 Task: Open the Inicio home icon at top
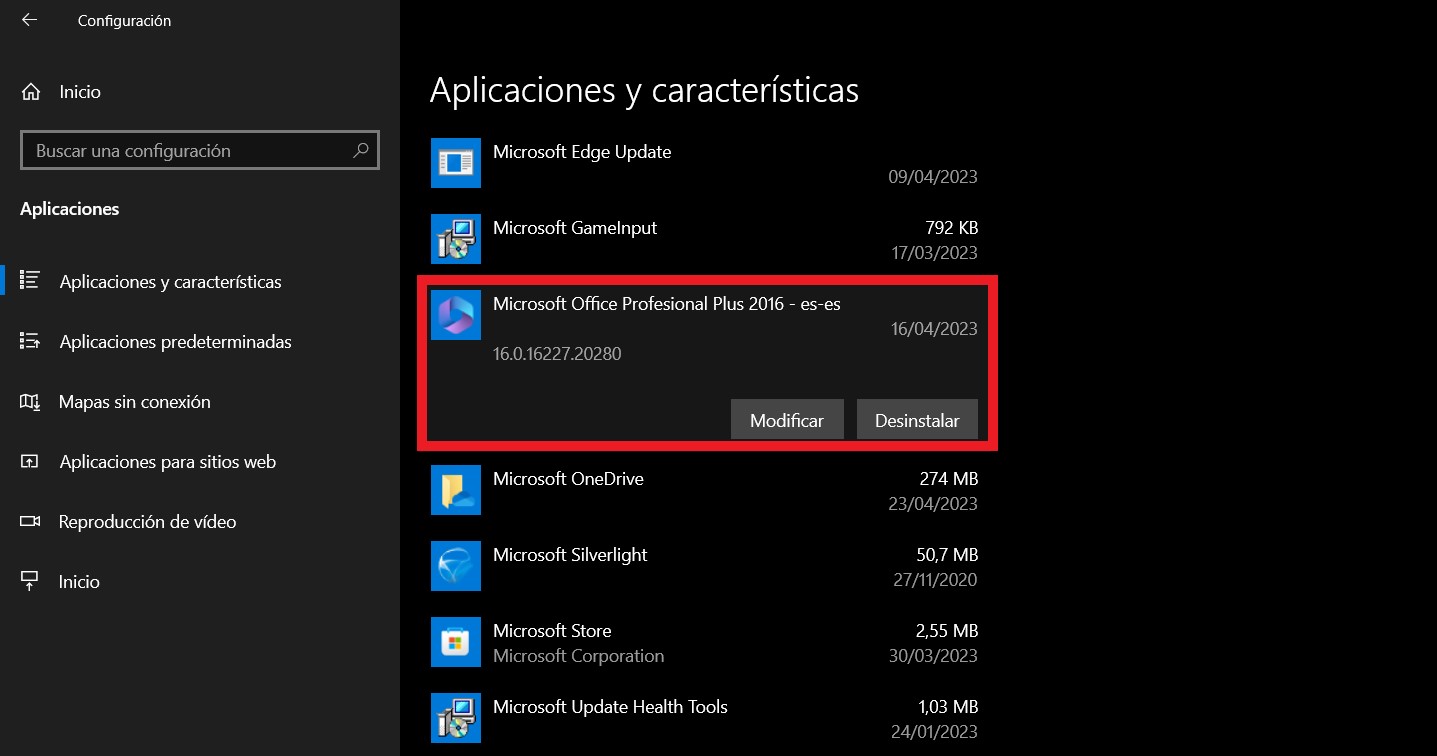(30, 92)
